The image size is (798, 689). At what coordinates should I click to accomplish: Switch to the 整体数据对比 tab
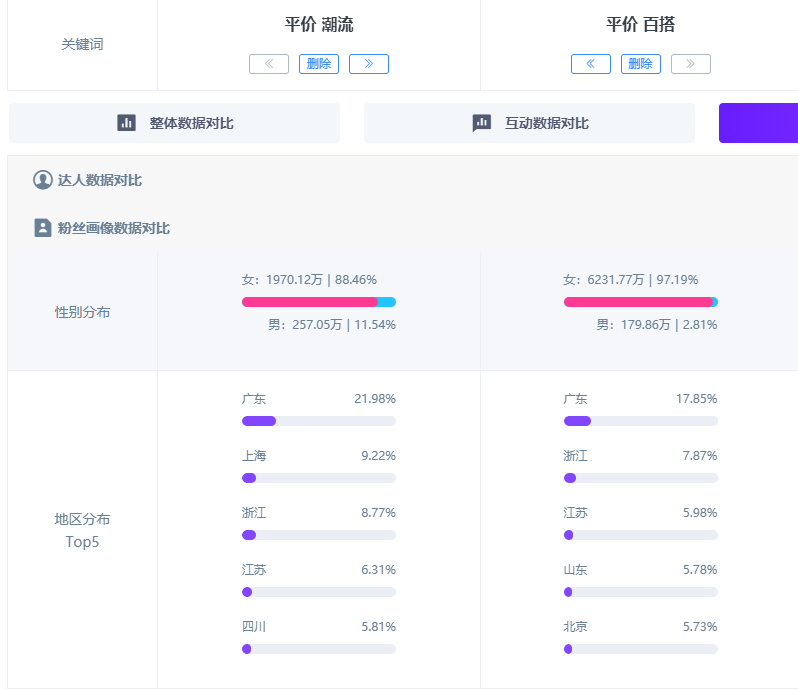[175, 123]
